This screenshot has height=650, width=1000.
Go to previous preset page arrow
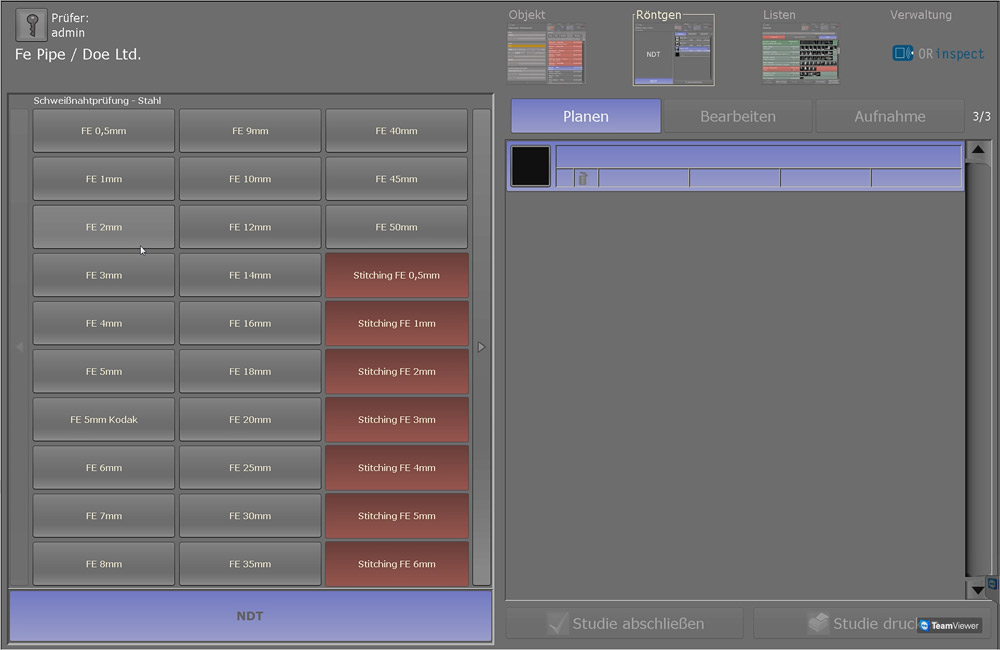tap(20, 347)
